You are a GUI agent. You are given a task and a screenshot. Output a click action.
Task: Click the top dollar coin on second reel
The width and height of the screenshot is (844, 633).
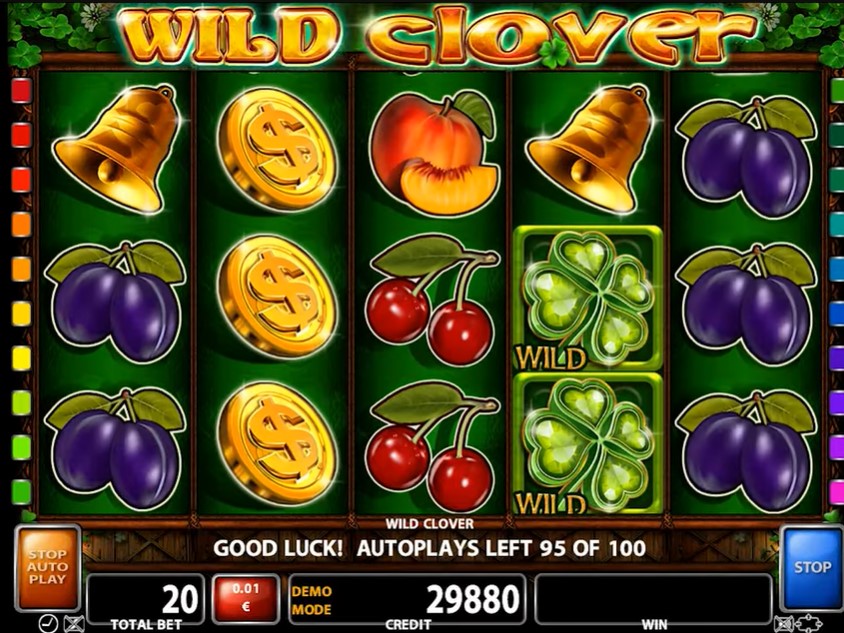tap(277, 150)
